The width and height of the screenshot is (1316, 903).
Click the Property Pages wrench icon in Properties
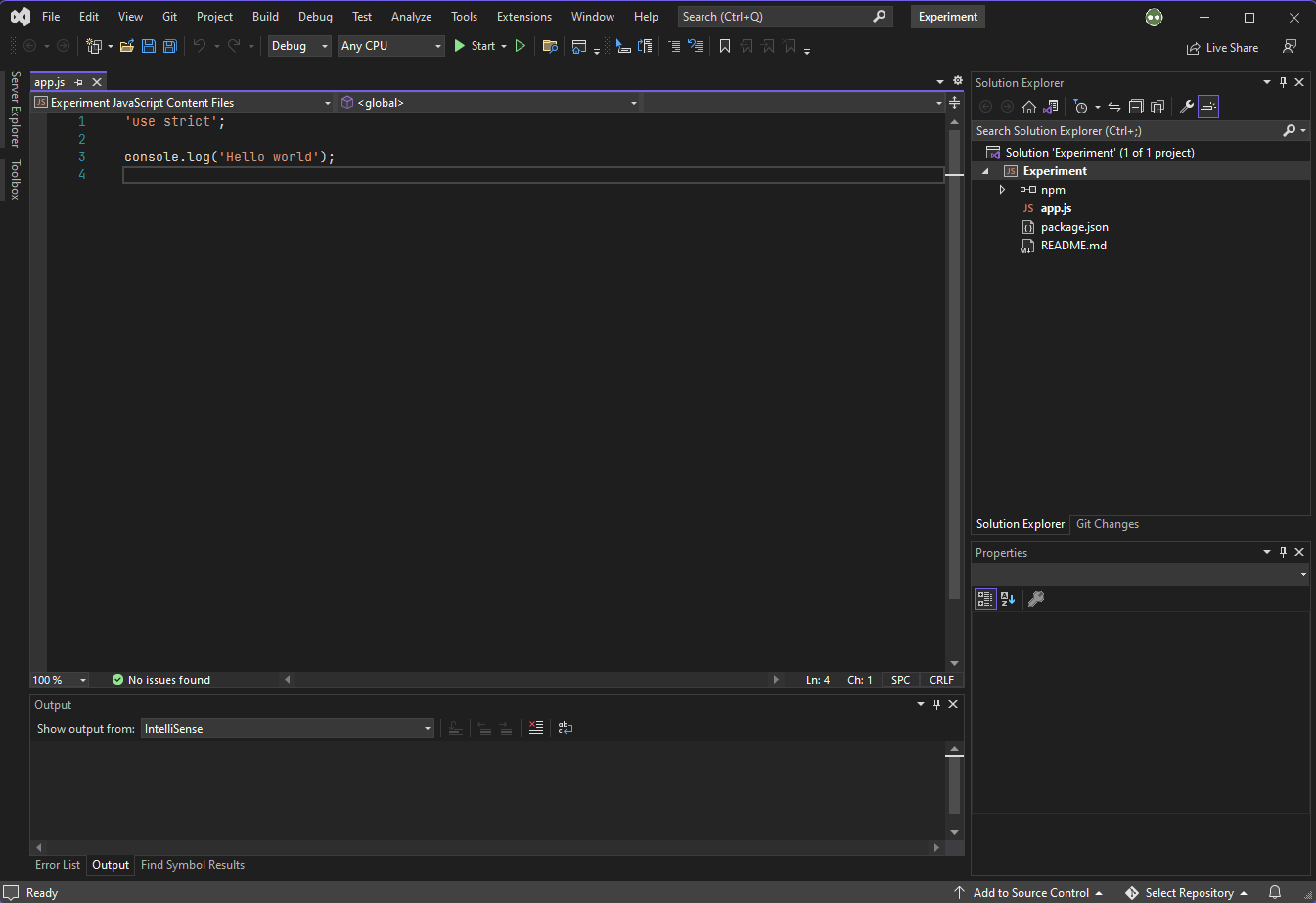(1036, 599)
